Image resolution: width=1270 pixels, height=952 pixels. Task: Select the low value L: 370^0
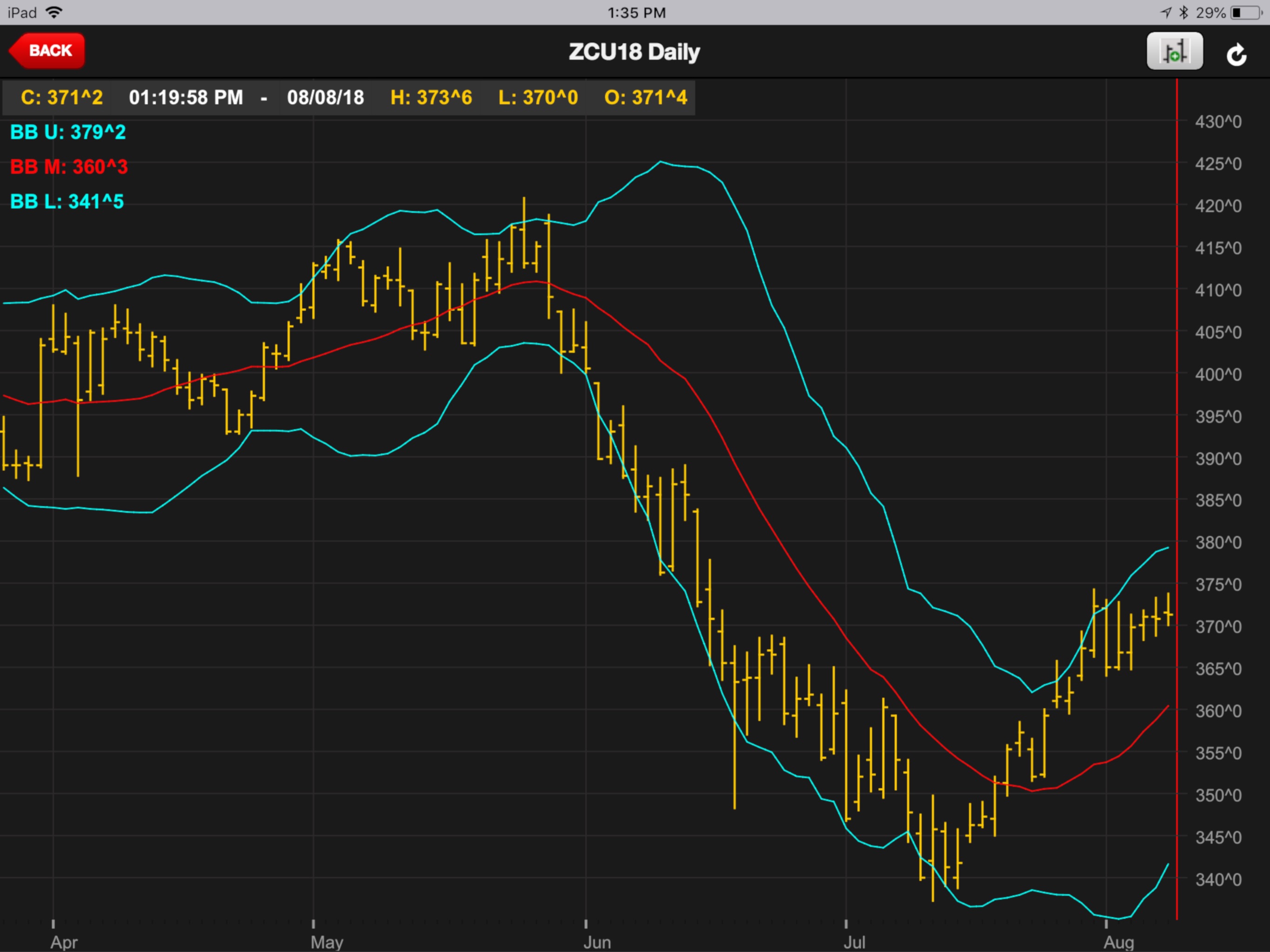pos(538,98)
